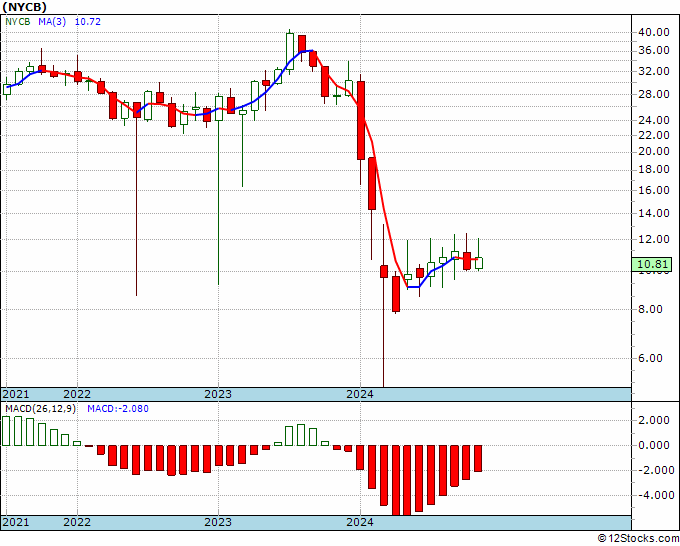Click the highlighted 10.81 current price tag
The width and height of the screenshot is (680, 546).
[x=652, y=264]
